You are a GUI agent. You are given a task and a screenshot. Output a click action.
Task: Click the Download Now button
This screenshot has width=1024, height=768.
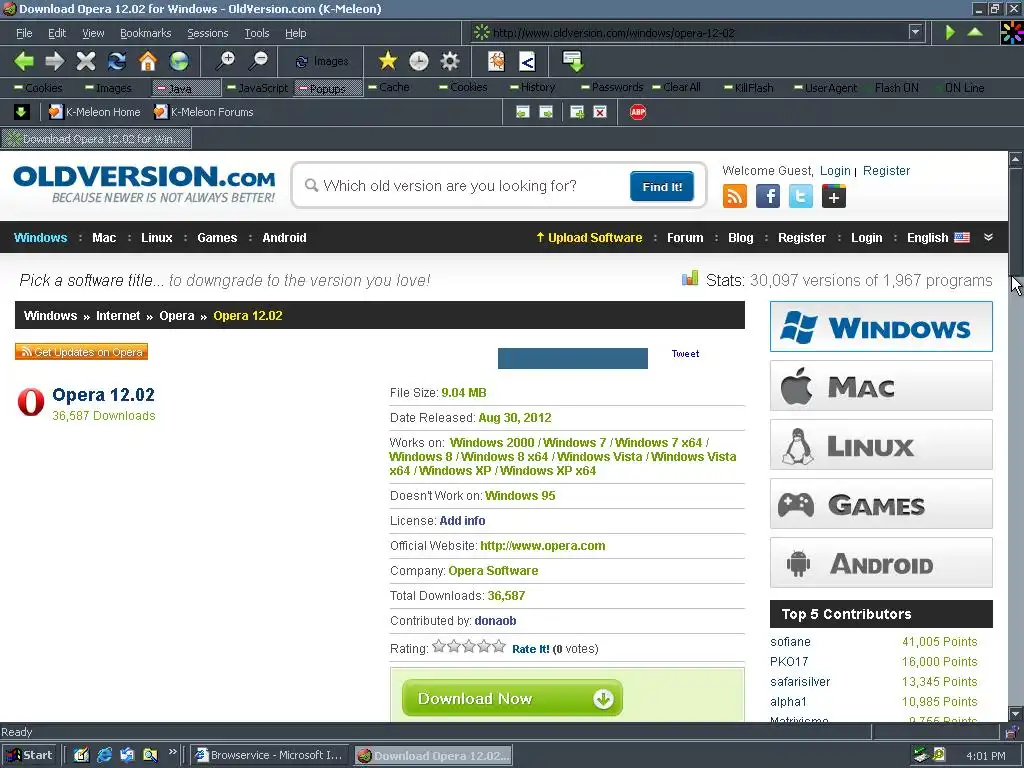pyautogui.click(x=512, y=698)
